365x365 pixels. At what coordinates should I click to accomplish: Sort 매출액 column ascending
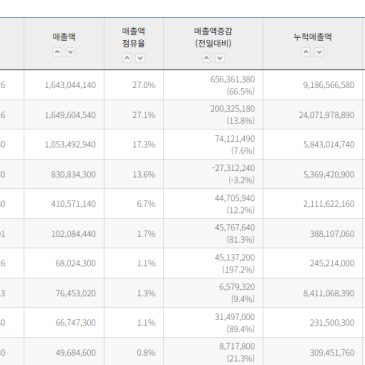(57, 52)
